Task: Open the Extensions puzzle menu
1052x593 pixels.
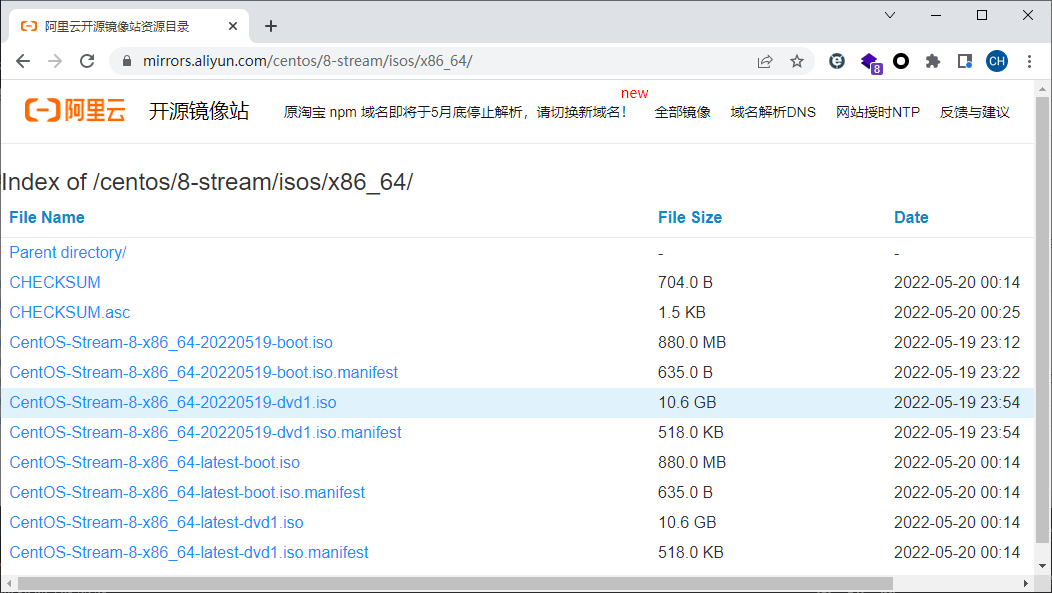Action: coord(933,62)
